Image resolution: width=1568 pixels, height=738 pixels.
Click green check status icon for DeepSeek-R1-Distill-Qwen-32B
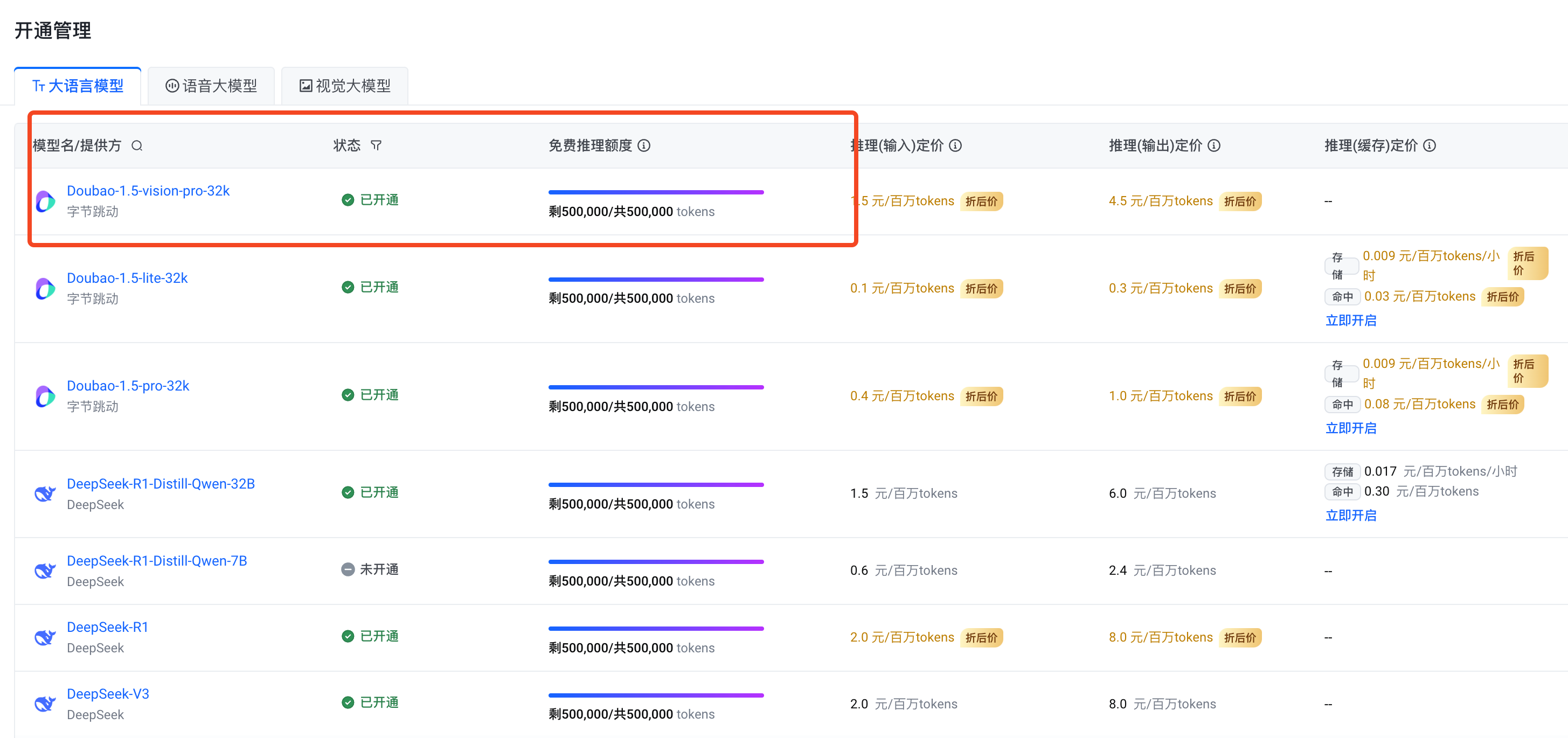tap(348, 492)
